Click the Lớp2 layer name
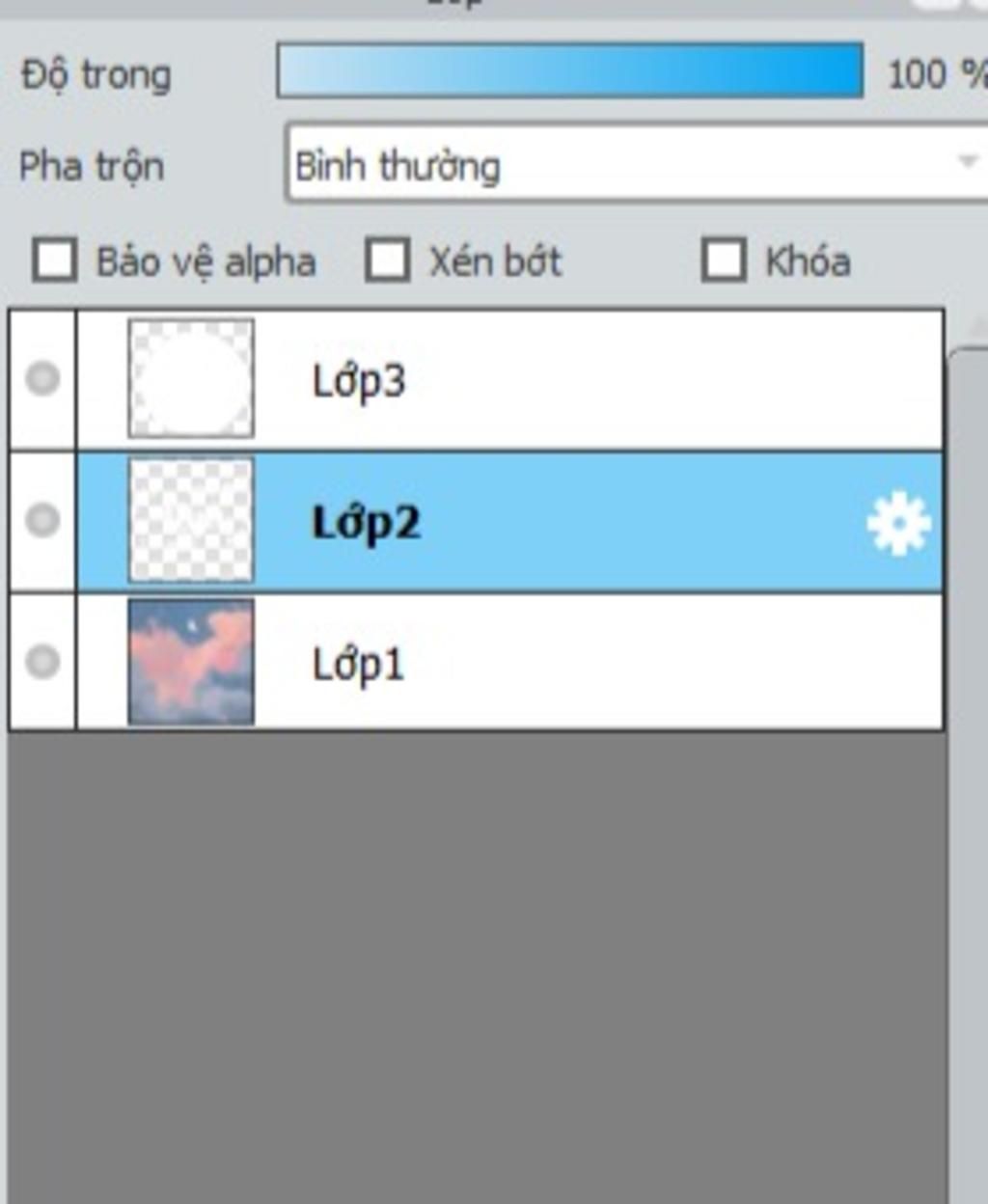This screenshot has height=1204, width=988. pos(367,523)
